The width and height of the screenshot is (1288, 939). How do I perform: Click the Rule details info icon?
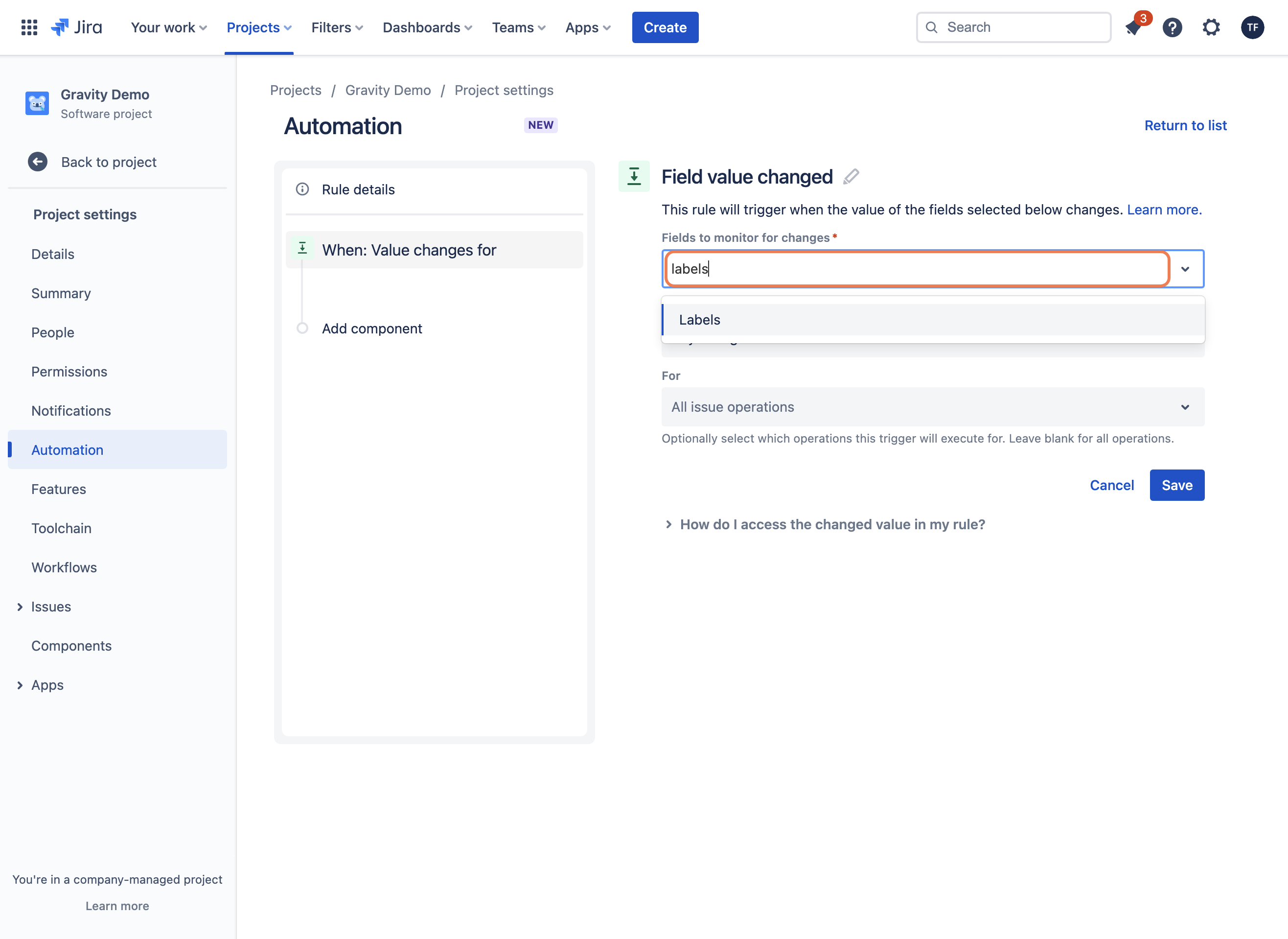pyautogui.click(x=302, y=189)
